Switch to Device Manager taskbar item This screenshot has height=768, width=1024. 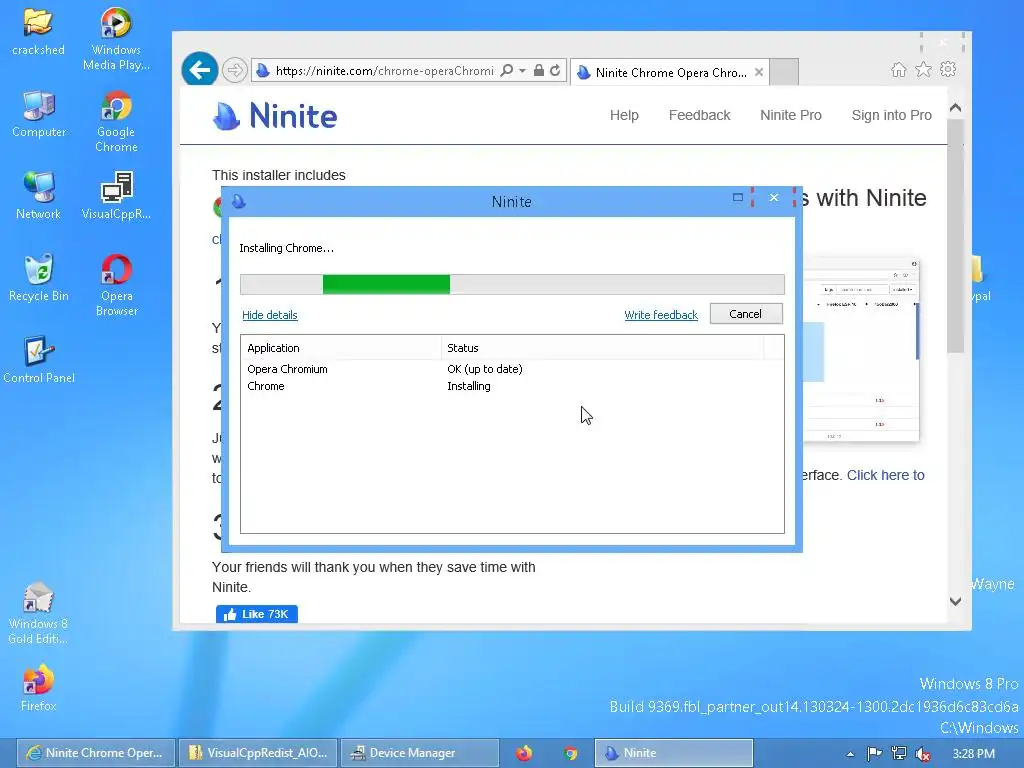click(x=420, y=753)
